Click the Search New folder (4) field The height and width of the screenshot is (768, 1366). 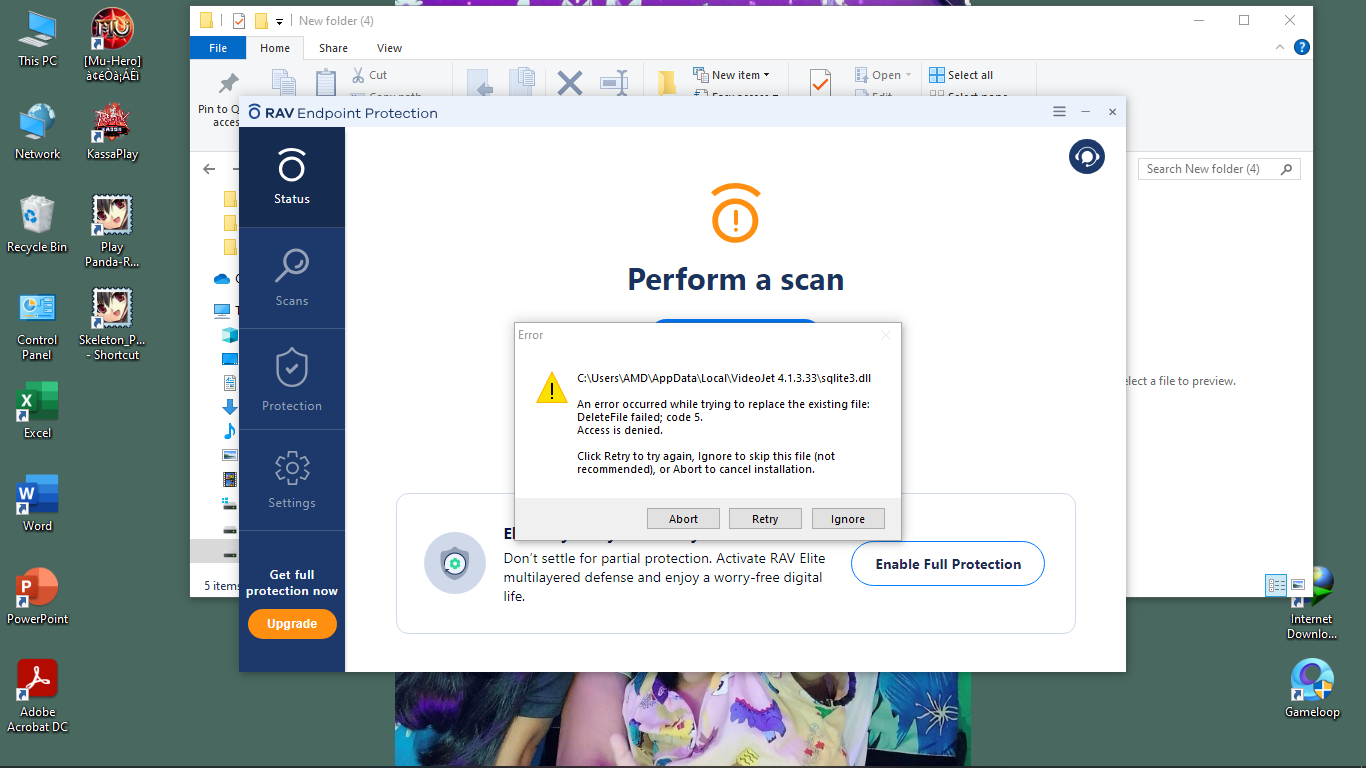1208,169
